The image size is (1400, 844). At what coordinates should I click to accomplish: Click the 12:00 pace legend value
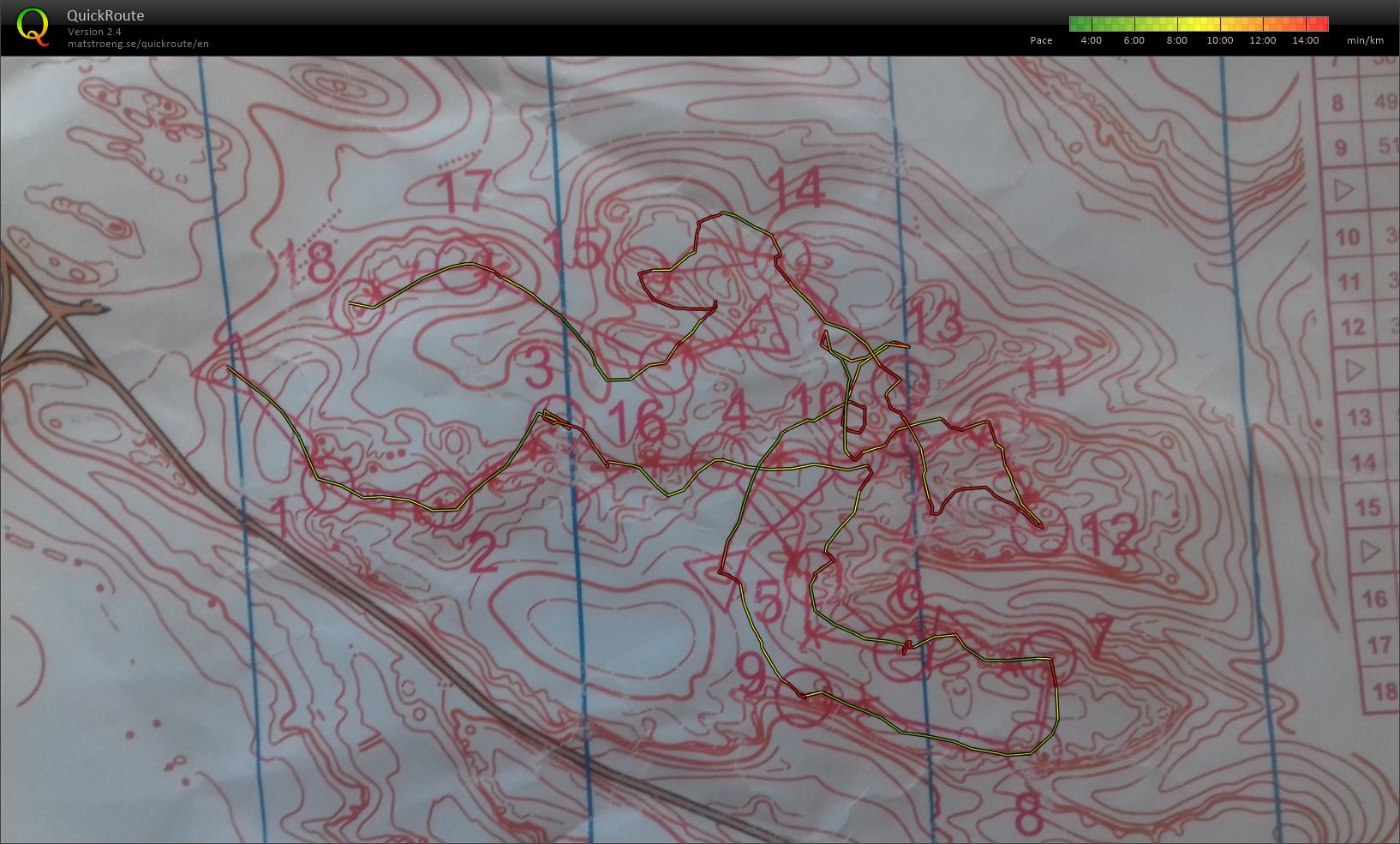point(1263,40)
